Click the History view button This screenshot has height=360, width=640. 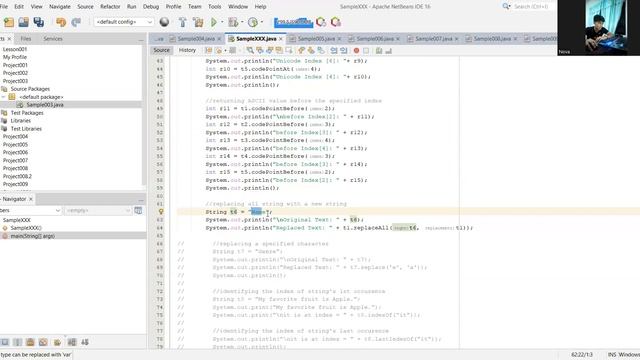187,50
